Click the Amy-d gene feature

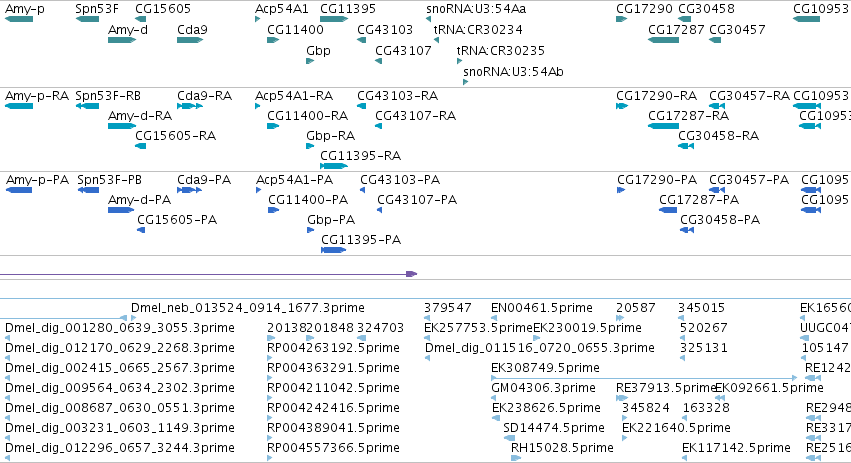pyautogui.click(x=122, y=40)
